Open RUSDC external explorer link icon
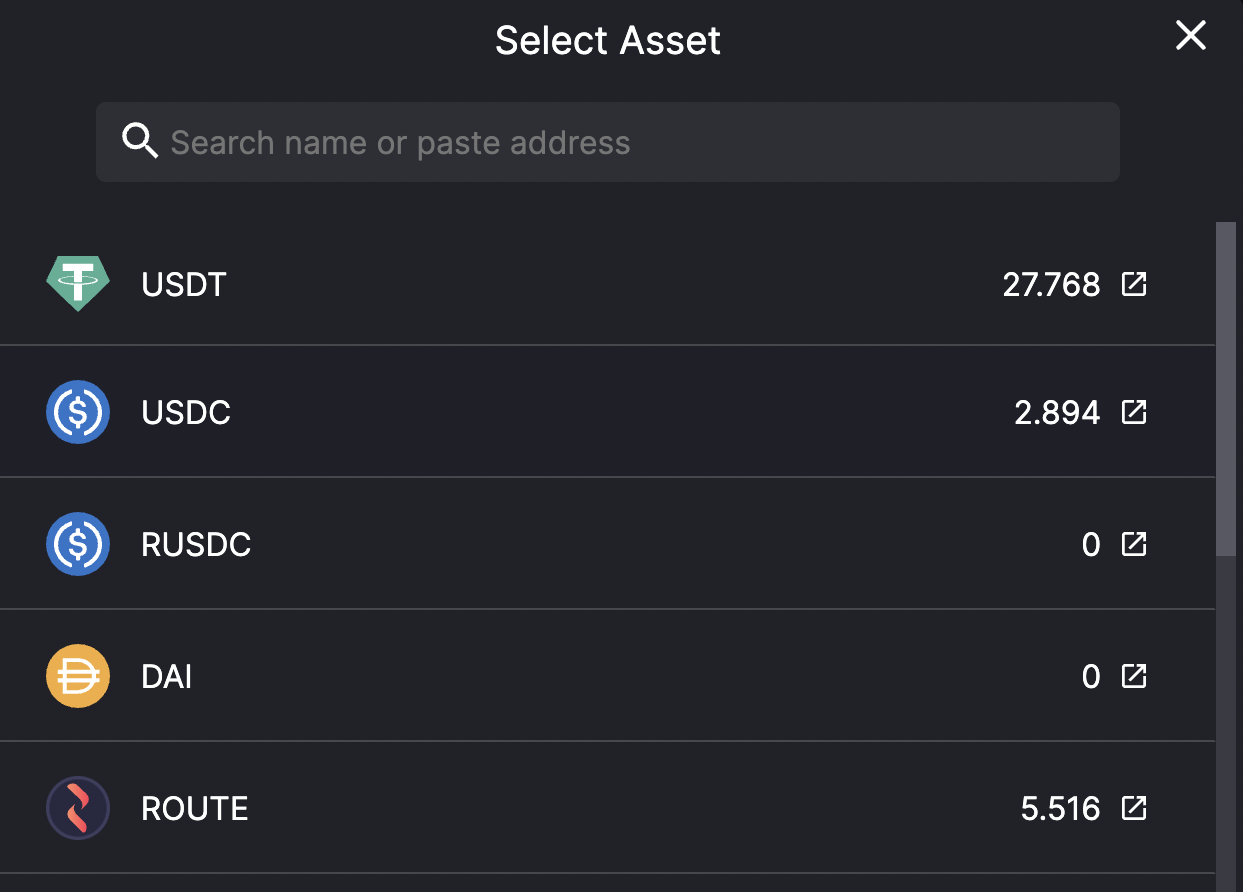 1134,544
